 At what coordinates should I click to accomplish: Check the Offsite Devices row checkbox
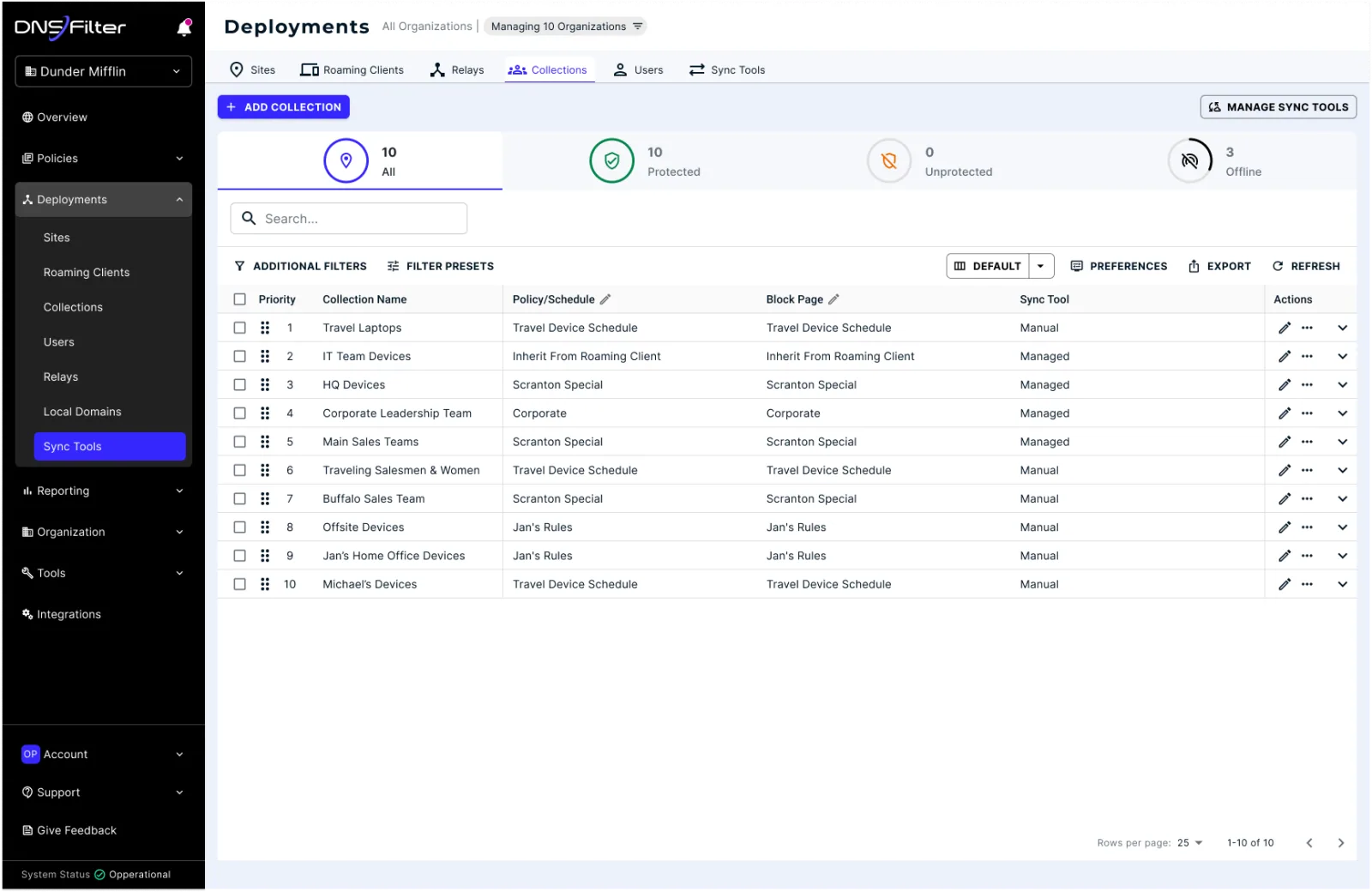click(240, 527)
